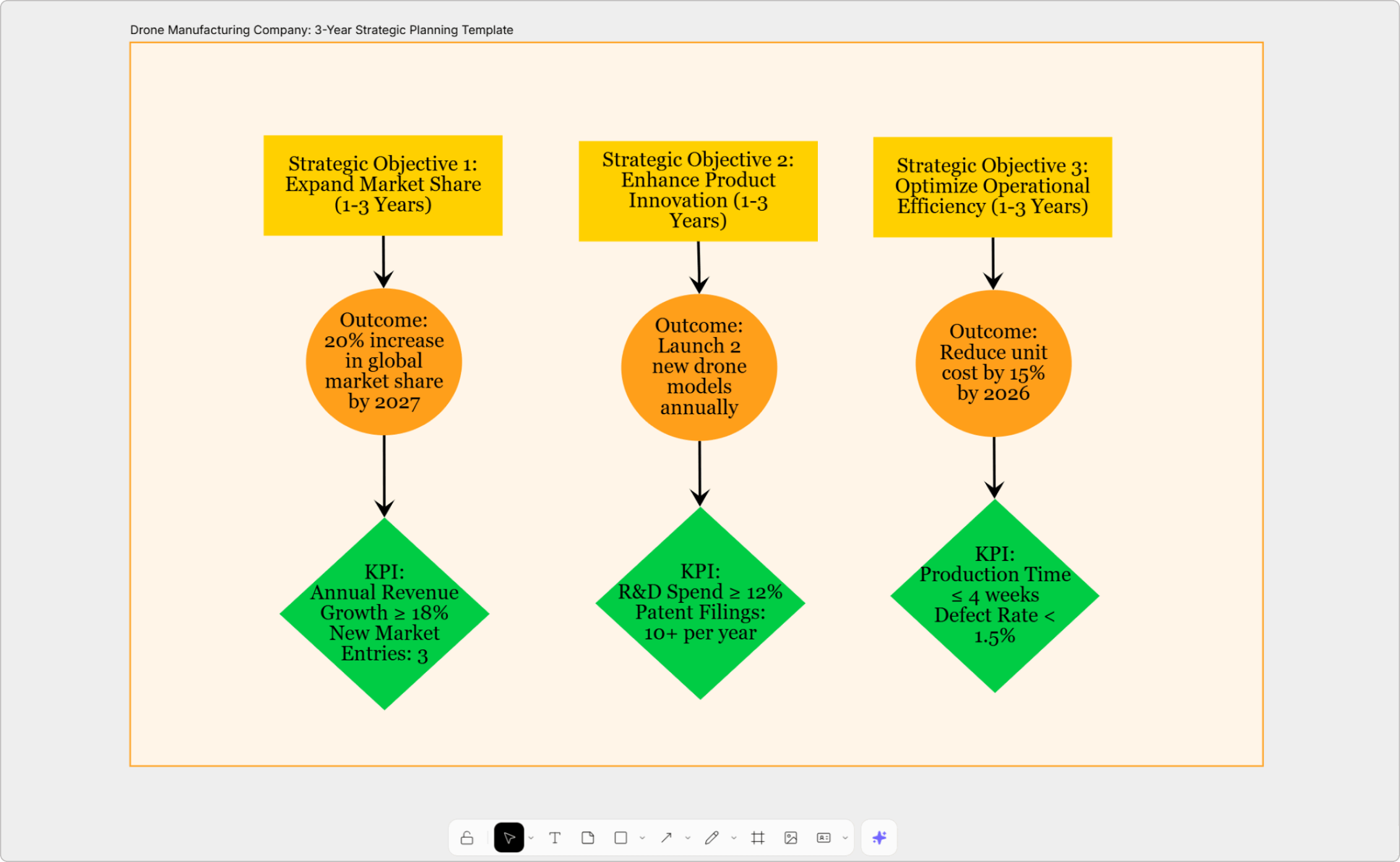The height and width of the screenshot is (862, 1400).
Task: Expand card tool options chevron
Action: tap(845, 839)
